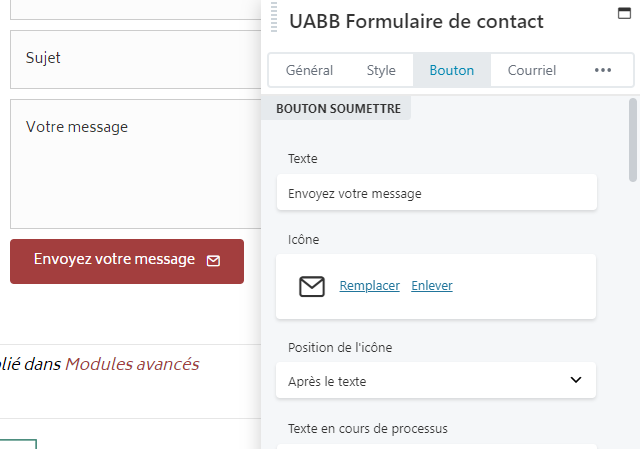640x449 pixels.
Task: Click the Remplacer icon link
Action: coord(369,286)
